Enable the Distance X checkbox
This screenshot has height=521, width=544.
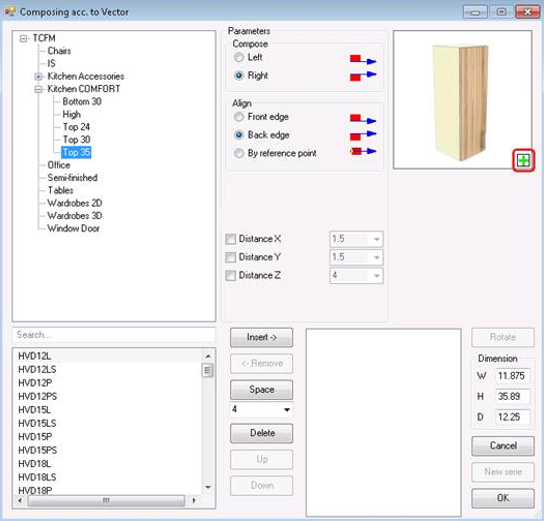tap(230, 239)
